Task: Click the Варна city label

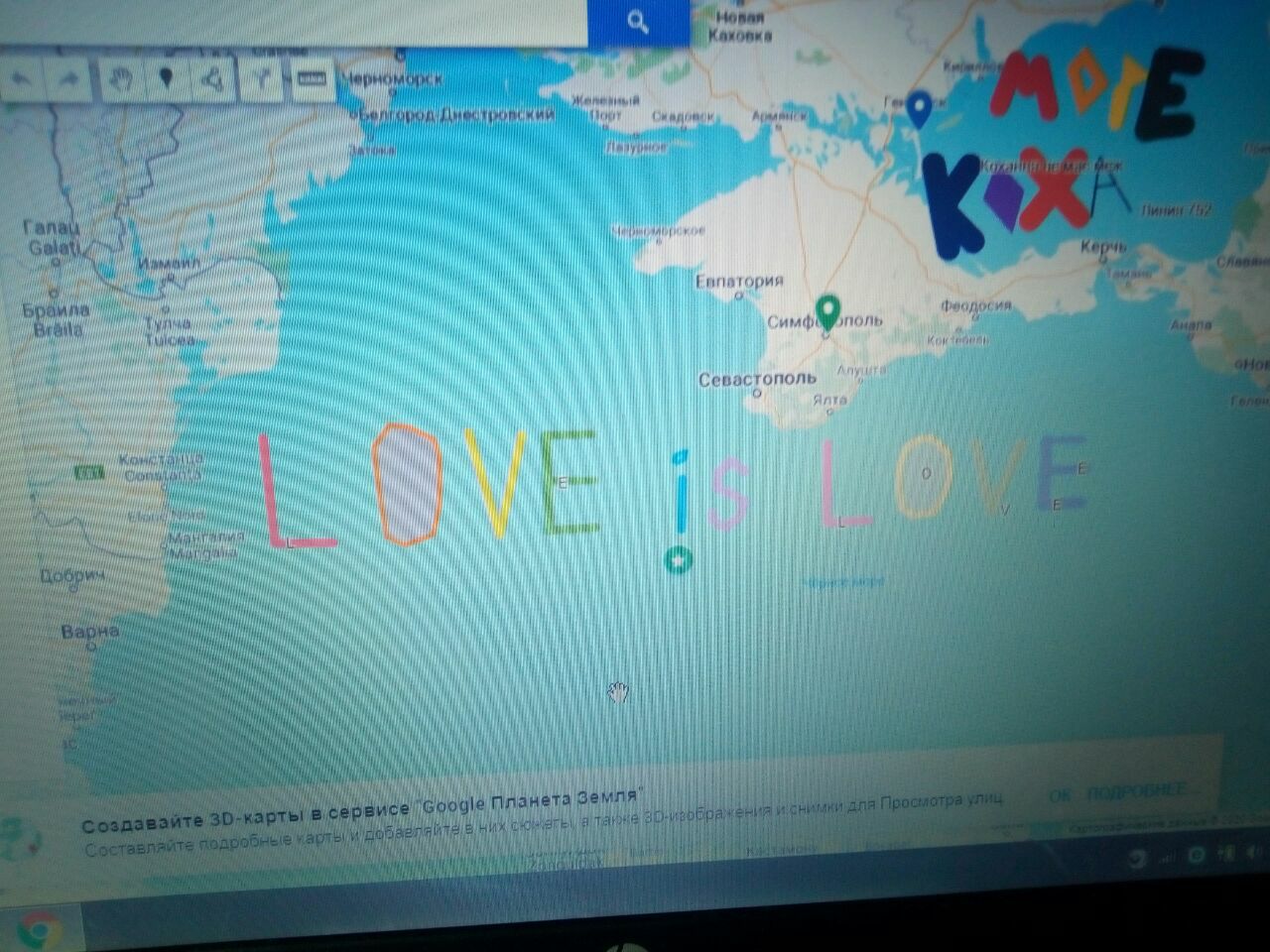Action: click(x=90, y=631)
